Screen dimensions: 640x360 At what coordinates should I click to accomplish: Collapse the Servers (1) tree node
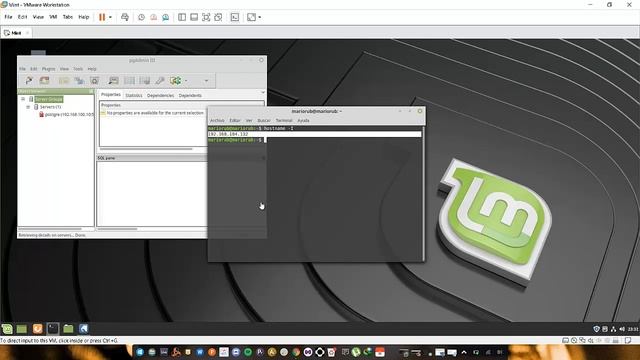[28, 107]
